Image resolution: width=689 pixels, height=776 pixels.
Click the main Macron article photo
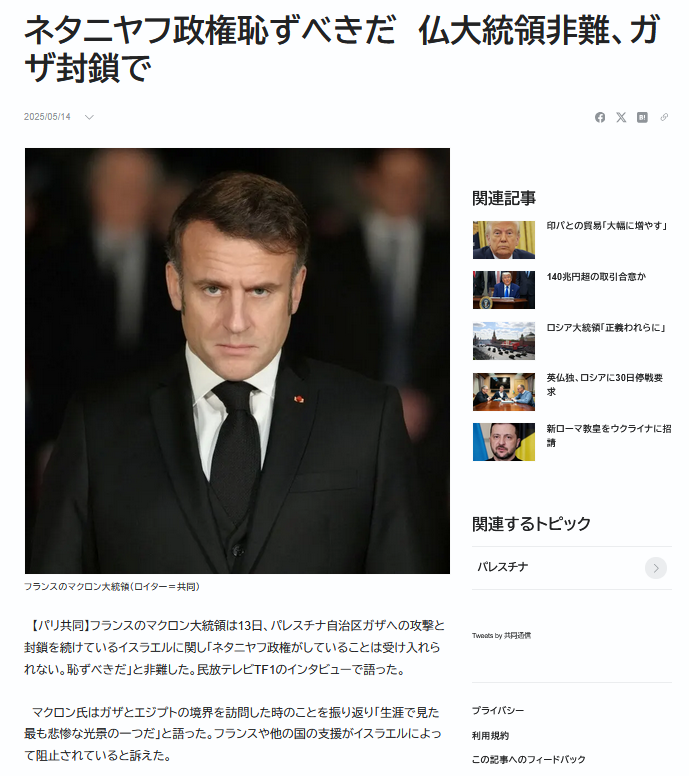[238, 361]
